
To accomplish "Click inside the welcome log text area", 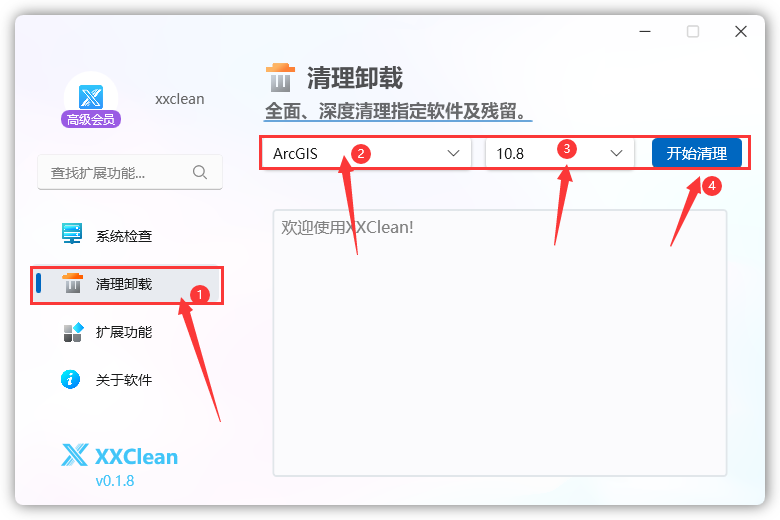I will tap(500, 343).
